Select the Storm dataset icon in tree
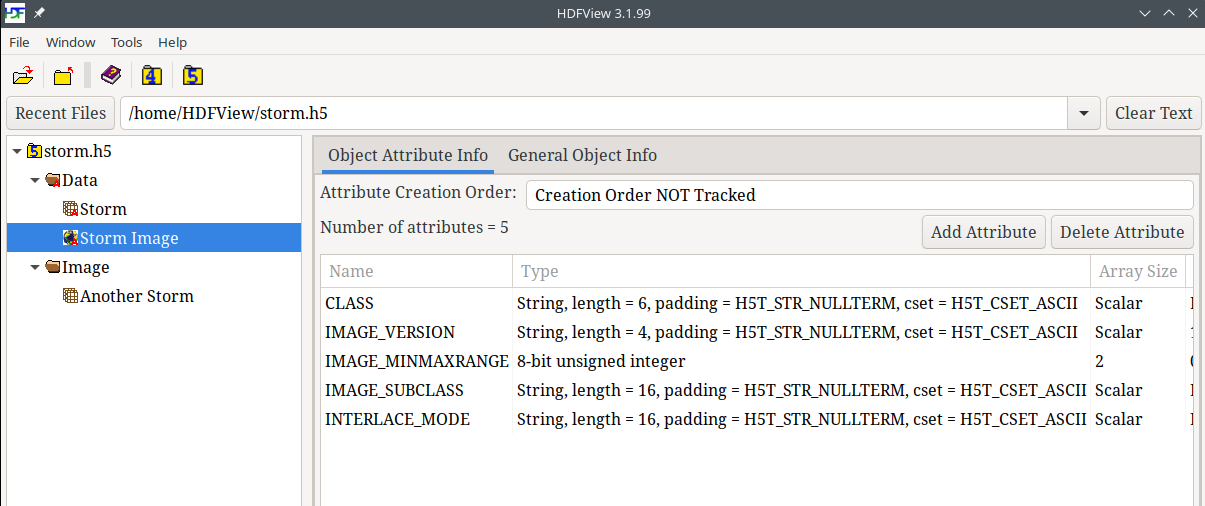Screen dimensions: 1205x506 [x=70, y=209]
